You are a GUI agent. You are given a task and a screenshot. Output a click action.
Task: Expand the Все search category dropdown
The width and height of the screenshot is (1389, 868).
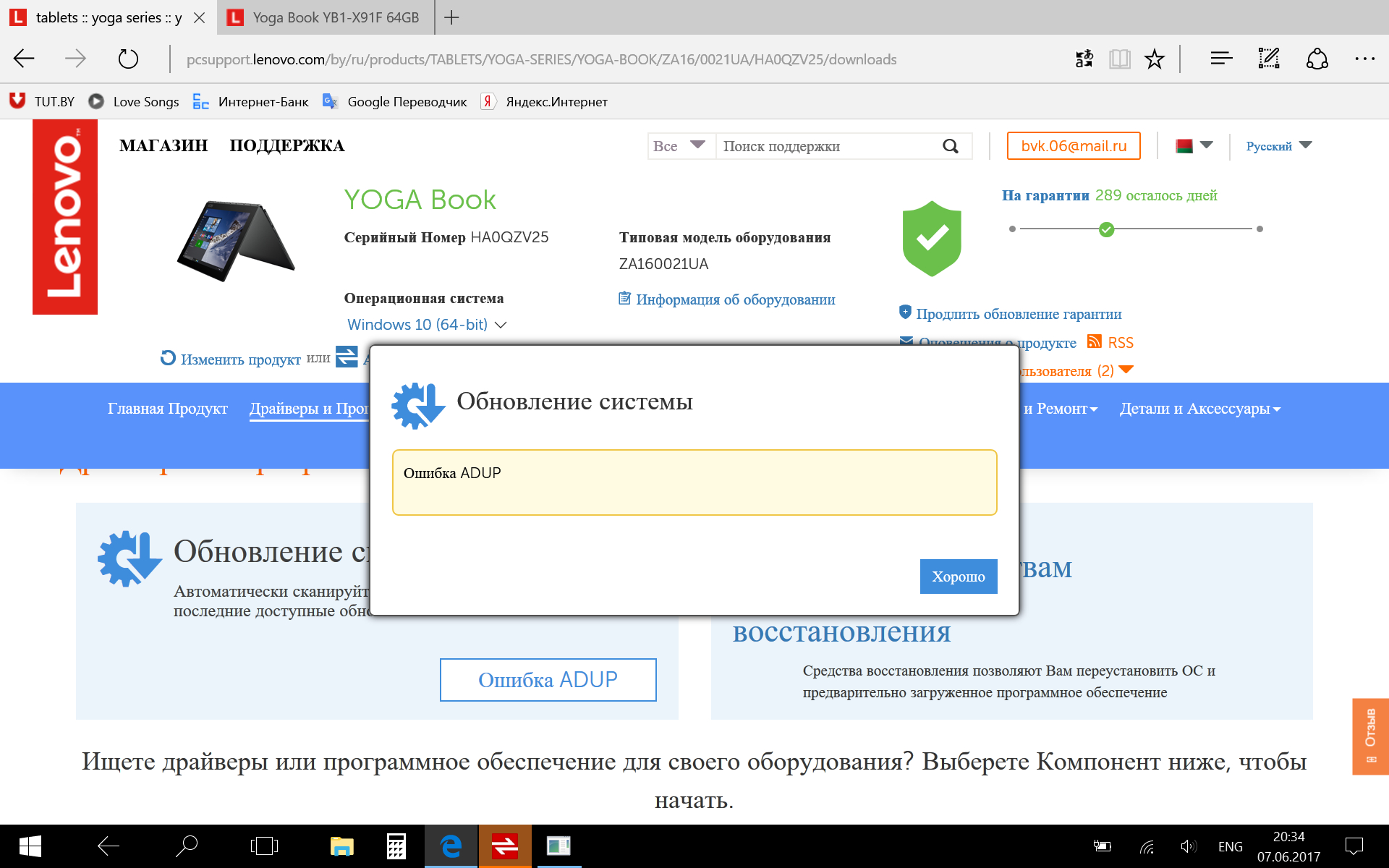click(680, 146)
